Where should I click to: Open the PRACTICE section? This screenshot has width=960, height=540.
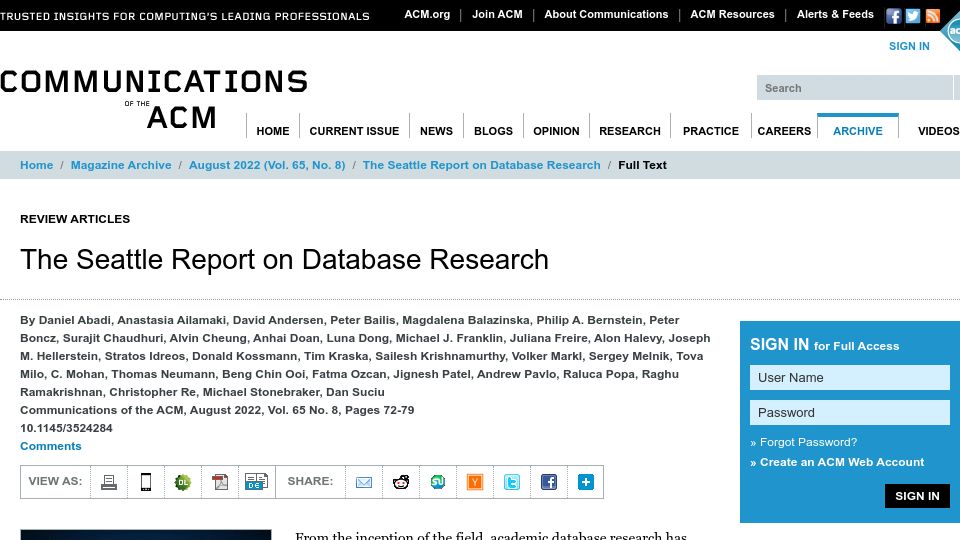pyautogui.click(x=710, y=131)
